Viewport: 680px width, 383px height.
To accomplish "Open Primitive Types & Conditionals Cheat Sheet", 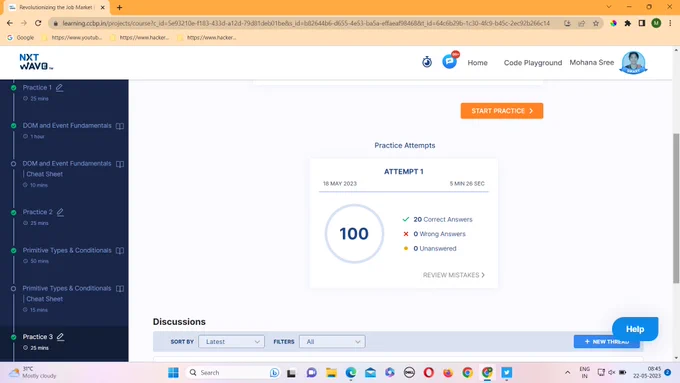I will click(x=67, y=294).
